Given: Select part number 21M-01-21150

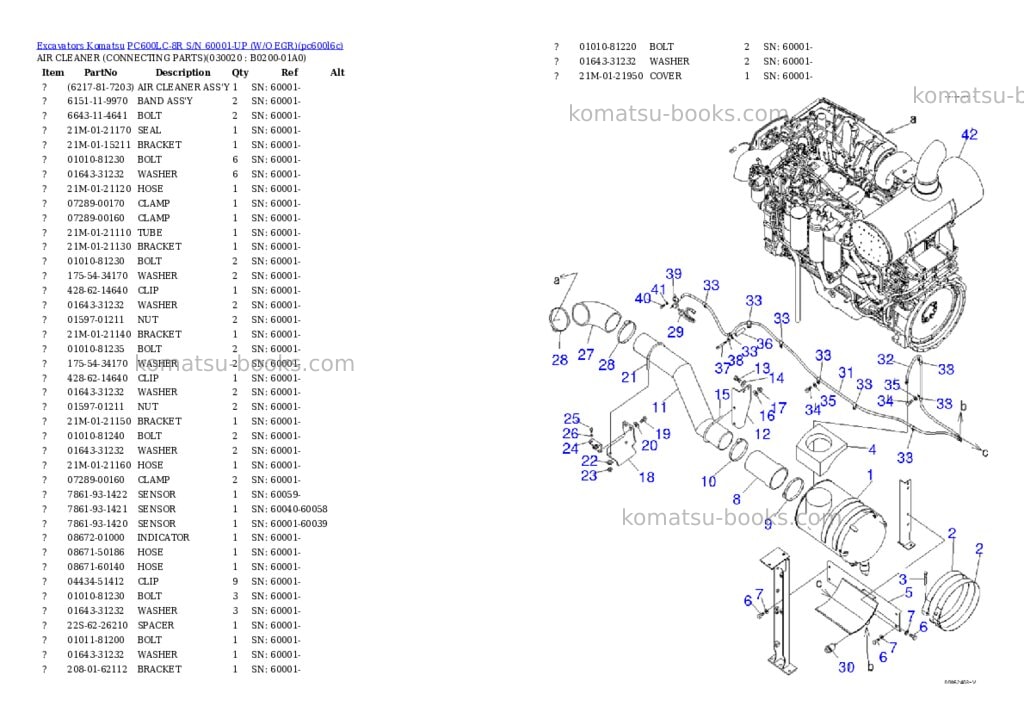Looking at the screenshot, I should 99,421.
